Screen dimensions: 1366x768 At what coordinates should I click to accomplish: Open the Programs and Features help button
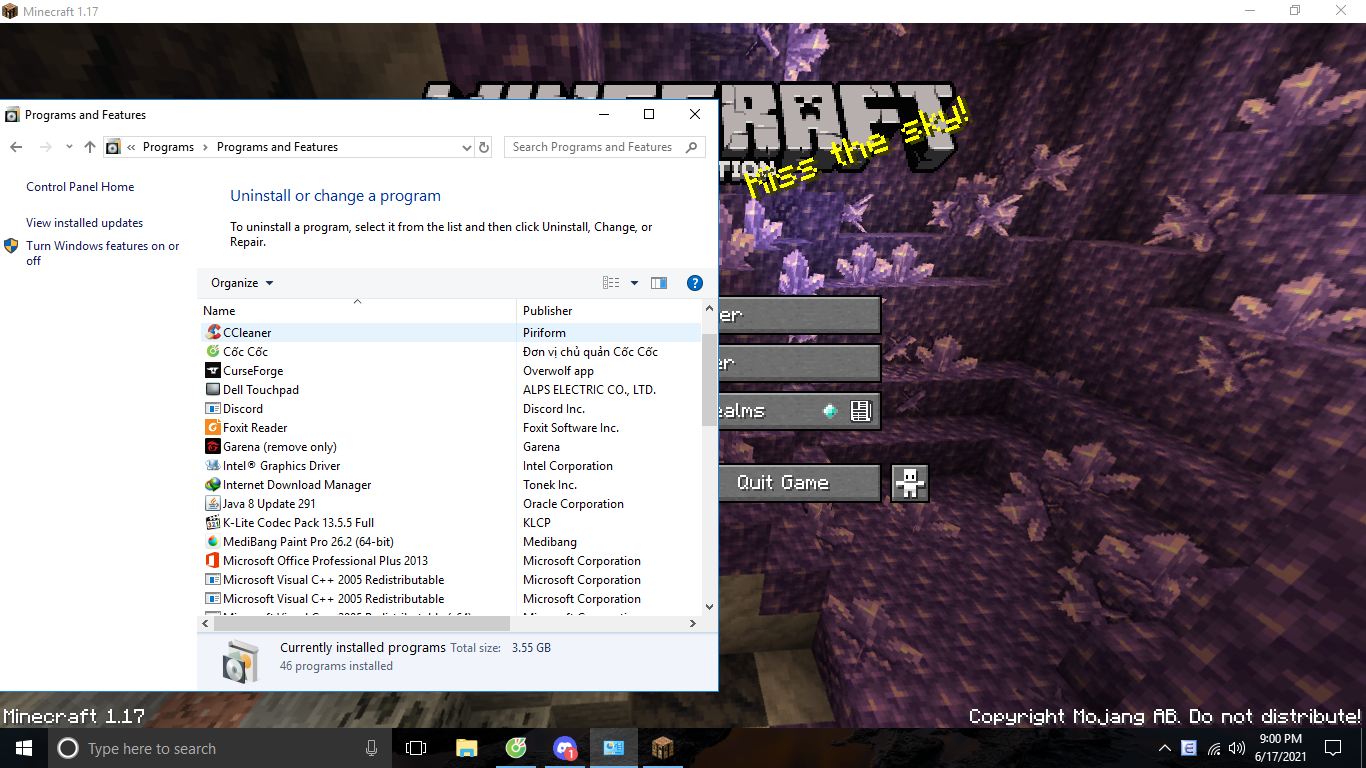695,283
